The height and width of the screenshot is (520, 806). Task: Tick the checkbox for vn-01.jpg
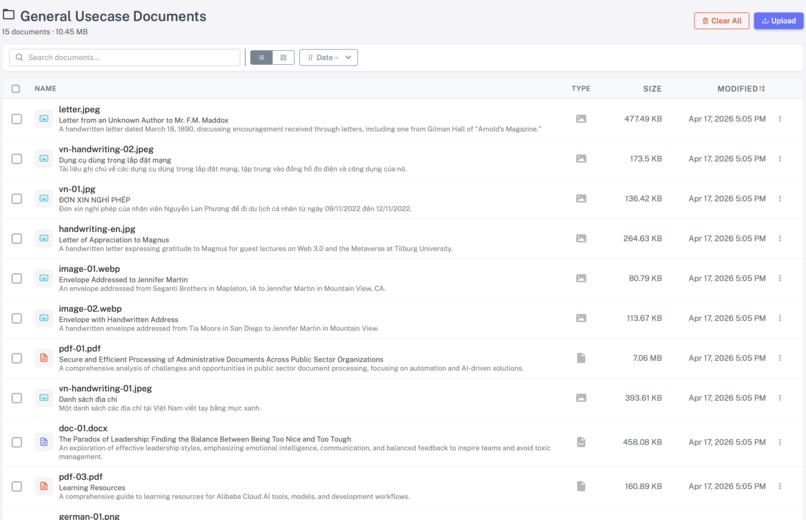(16, 198)
